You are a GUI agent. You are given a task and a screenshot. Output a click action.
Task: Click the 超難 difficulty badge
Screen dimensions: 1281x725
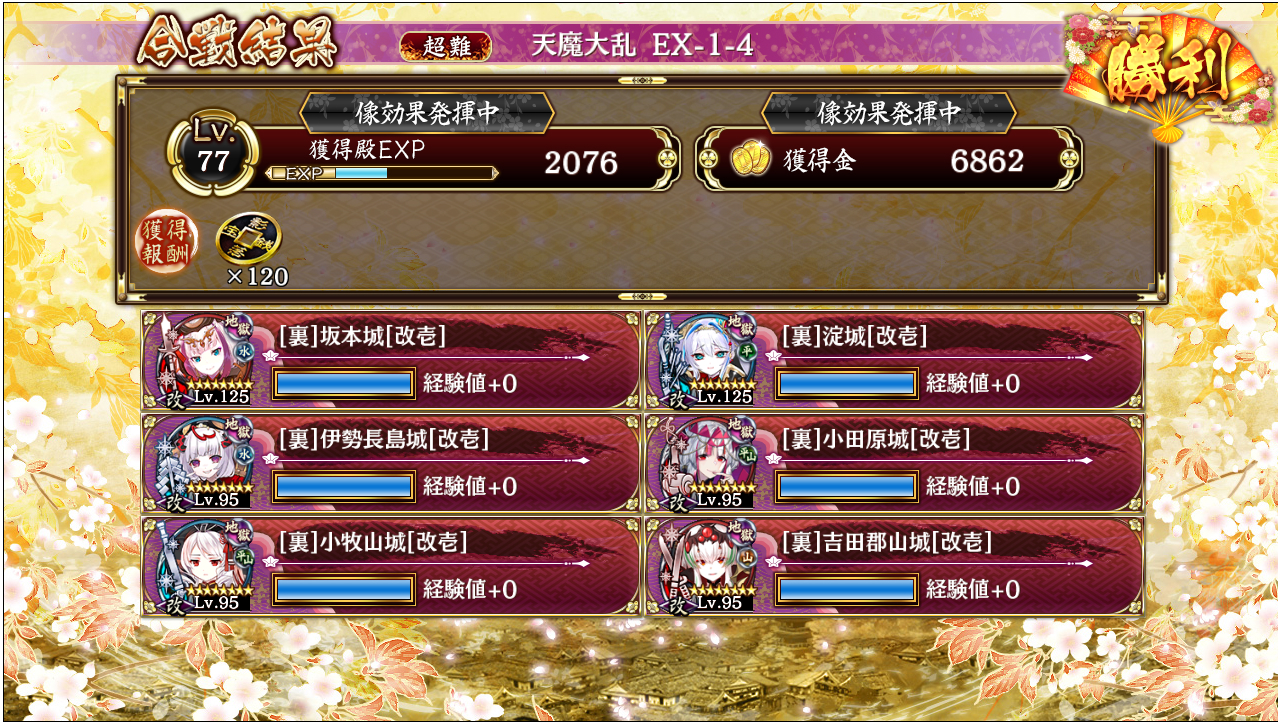(445, 46)
